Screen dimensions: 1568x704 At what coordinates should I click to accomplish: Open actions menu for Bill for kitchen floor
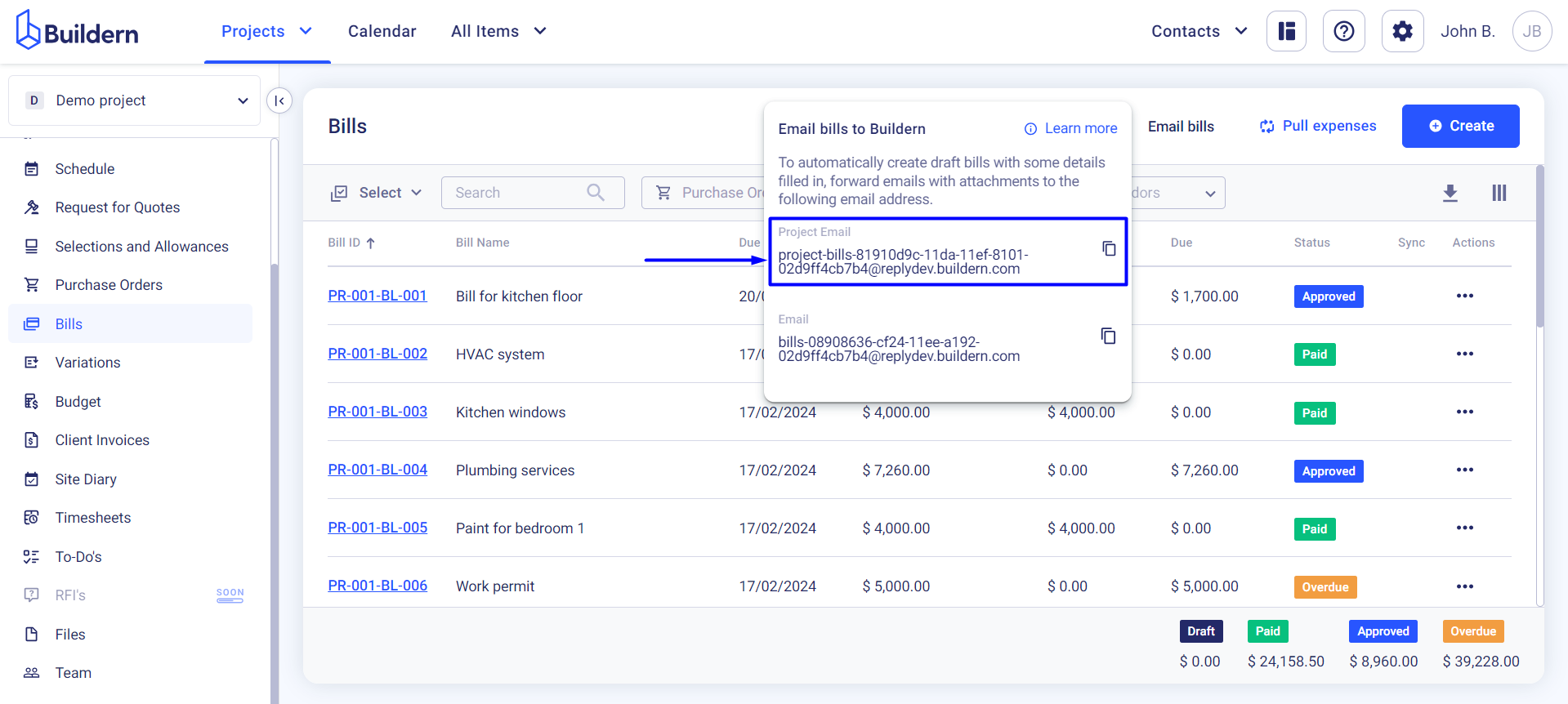1465,296
